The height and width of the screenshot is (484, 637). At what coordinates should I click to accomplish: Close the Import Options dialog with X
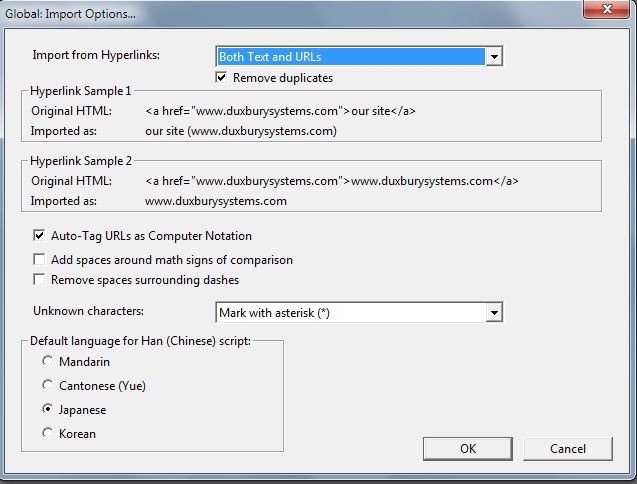click(607, 9)
